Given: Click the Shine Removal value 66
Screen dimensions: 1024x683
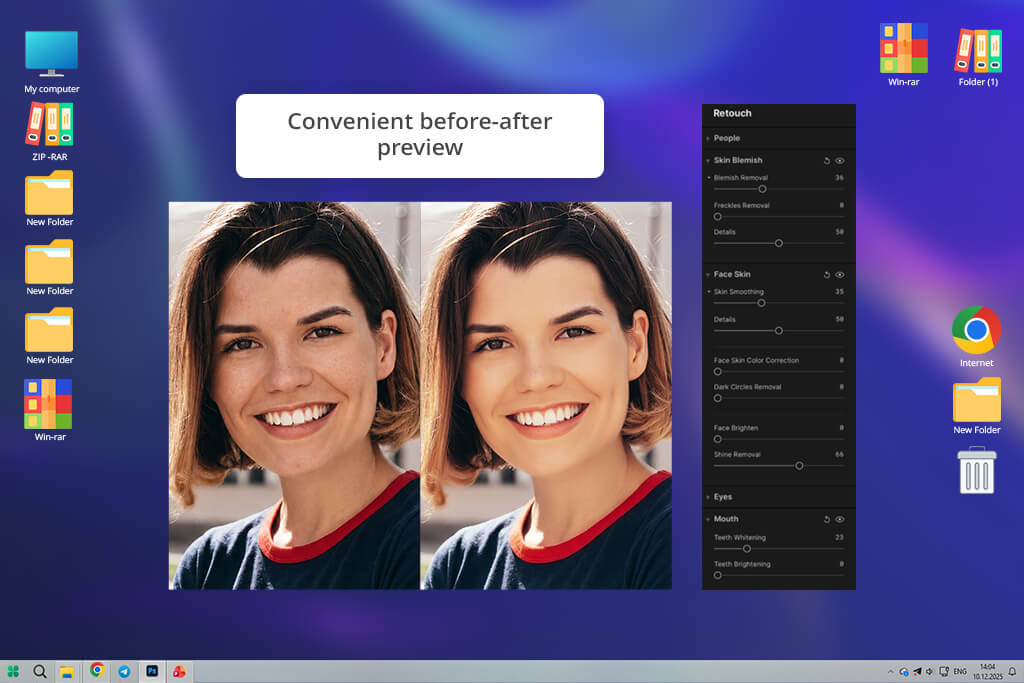Looking at the screenshot, I should pos(839,454).
